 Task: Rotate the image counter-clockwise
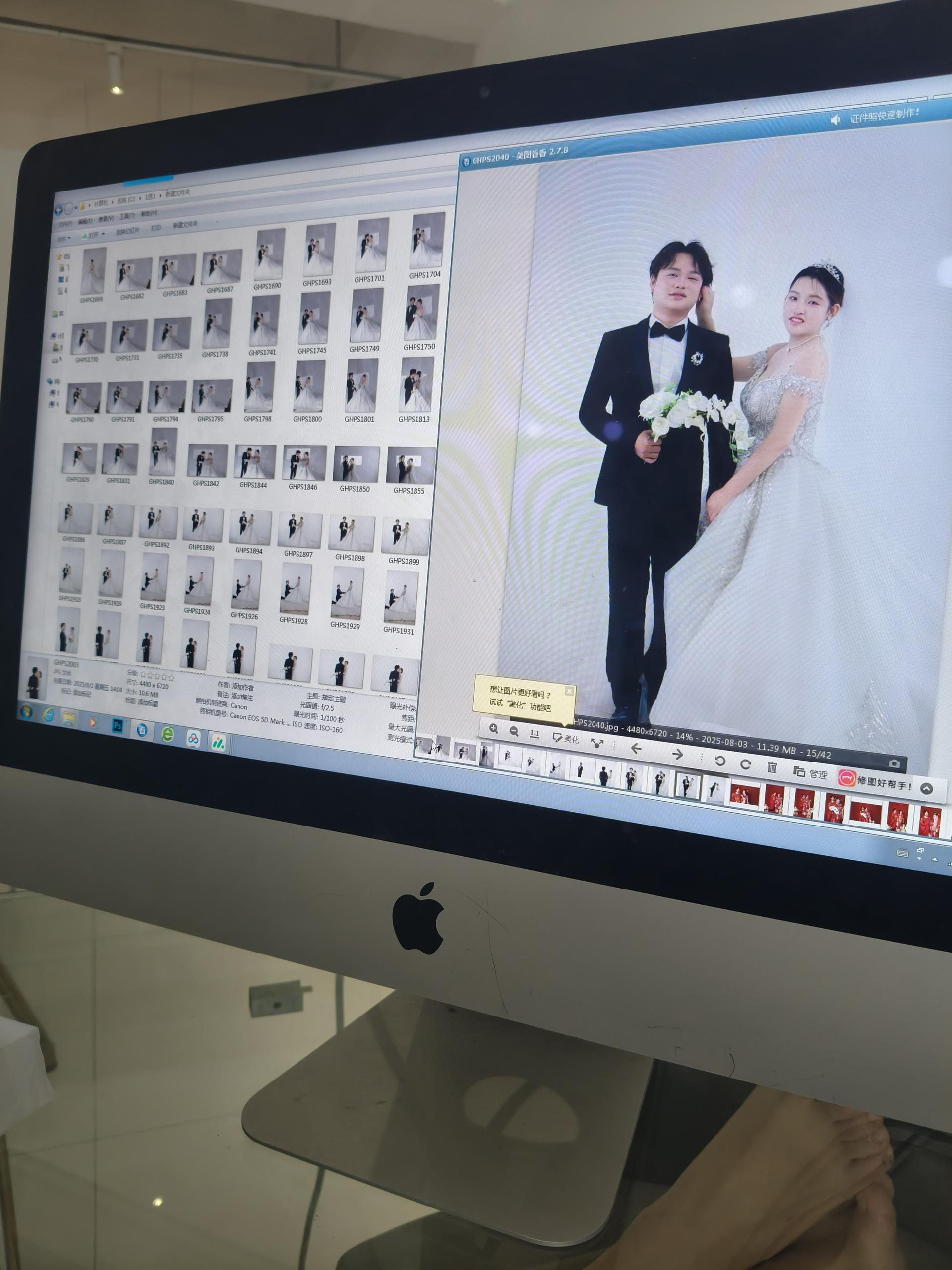click(x=720, y=761)
